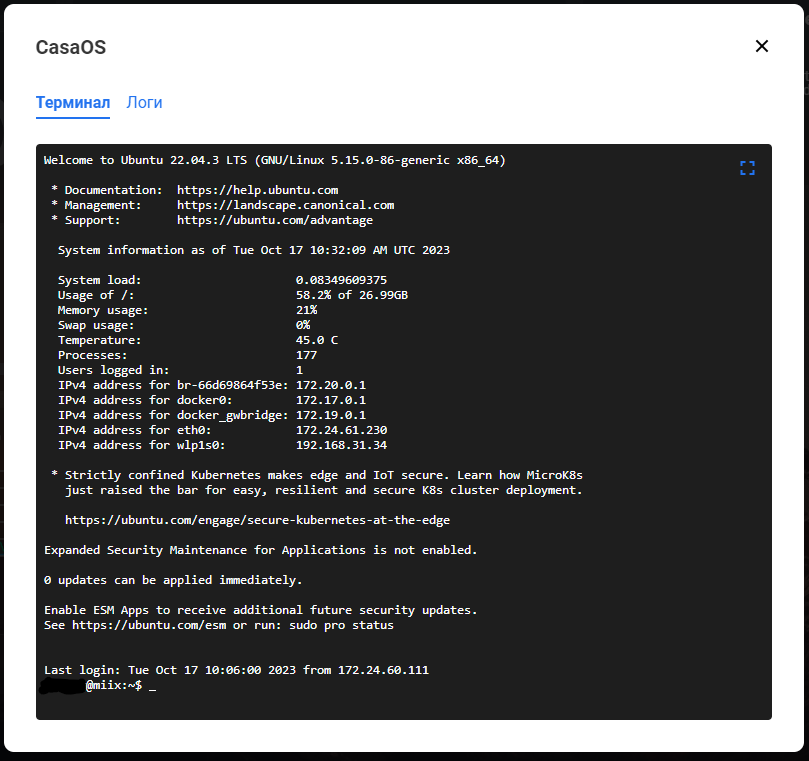Screen dimensions: 809x761
Task: Click the system load value
Action: click(x=341, y=280)
